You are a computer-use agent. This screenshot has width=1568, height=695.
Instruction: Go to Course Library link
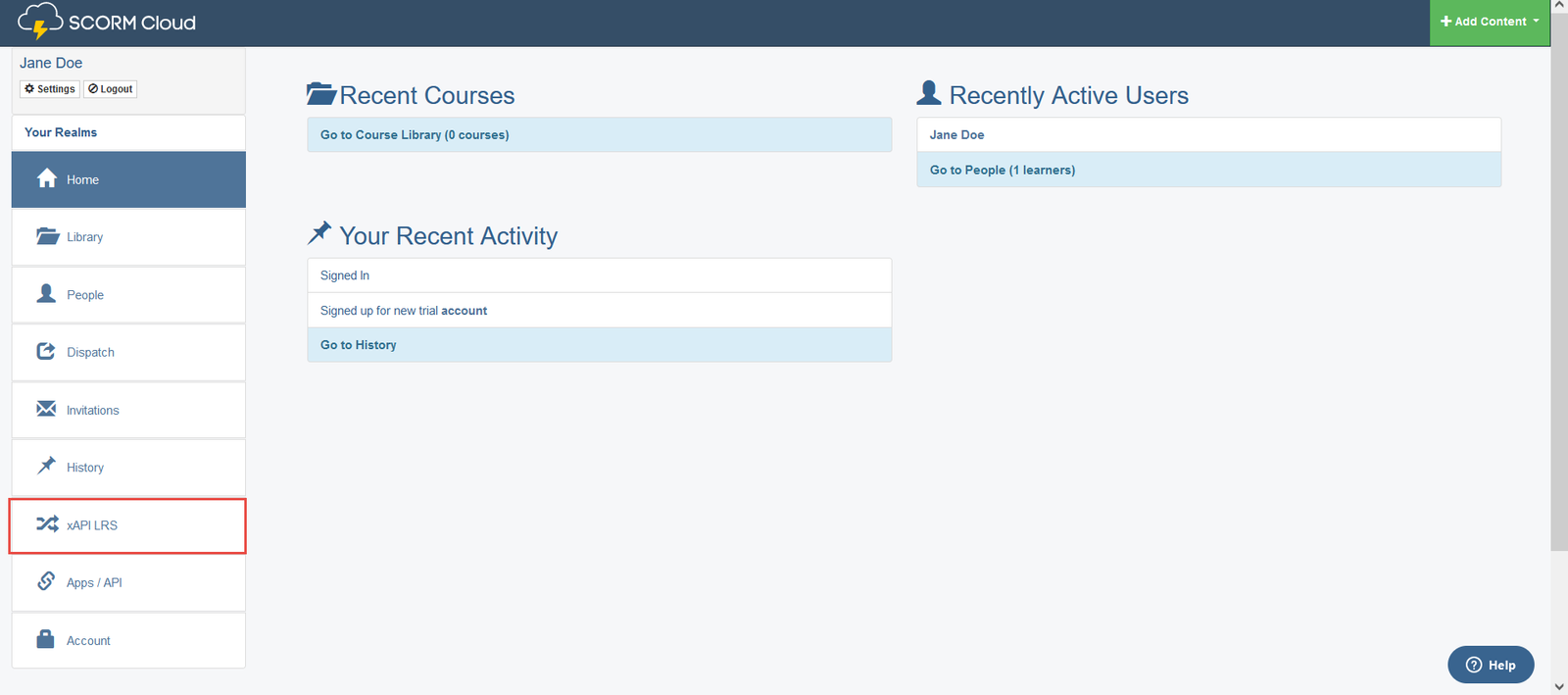pos(415,135)
